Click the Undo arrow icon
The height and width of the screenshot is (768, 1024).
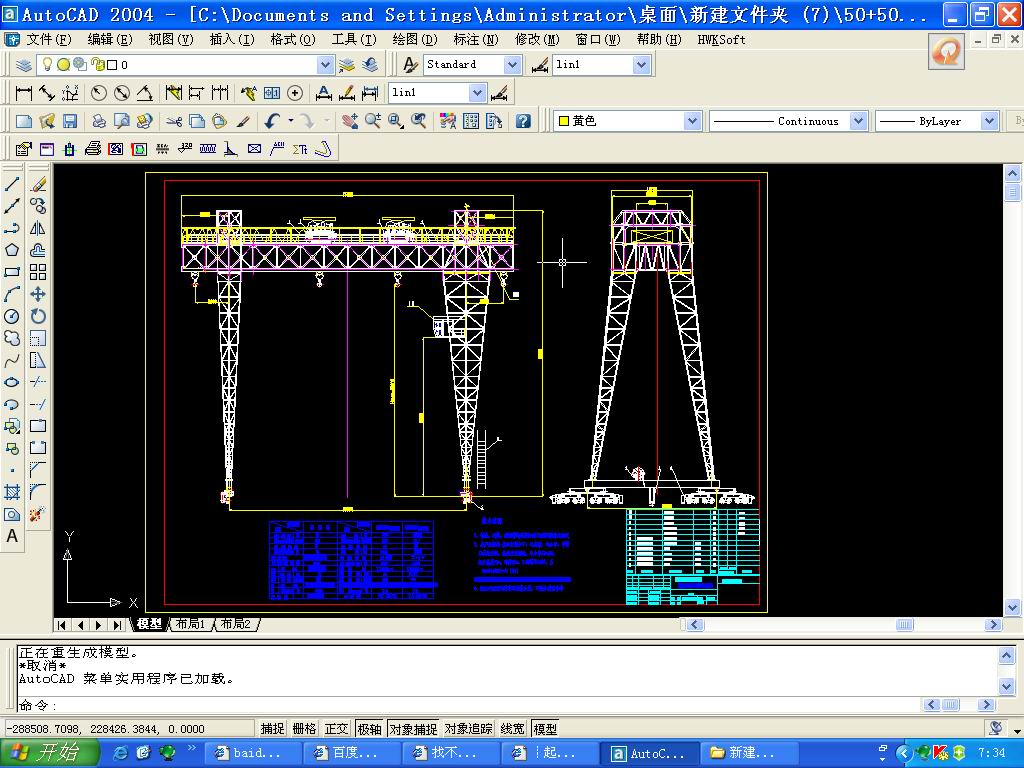272,121
